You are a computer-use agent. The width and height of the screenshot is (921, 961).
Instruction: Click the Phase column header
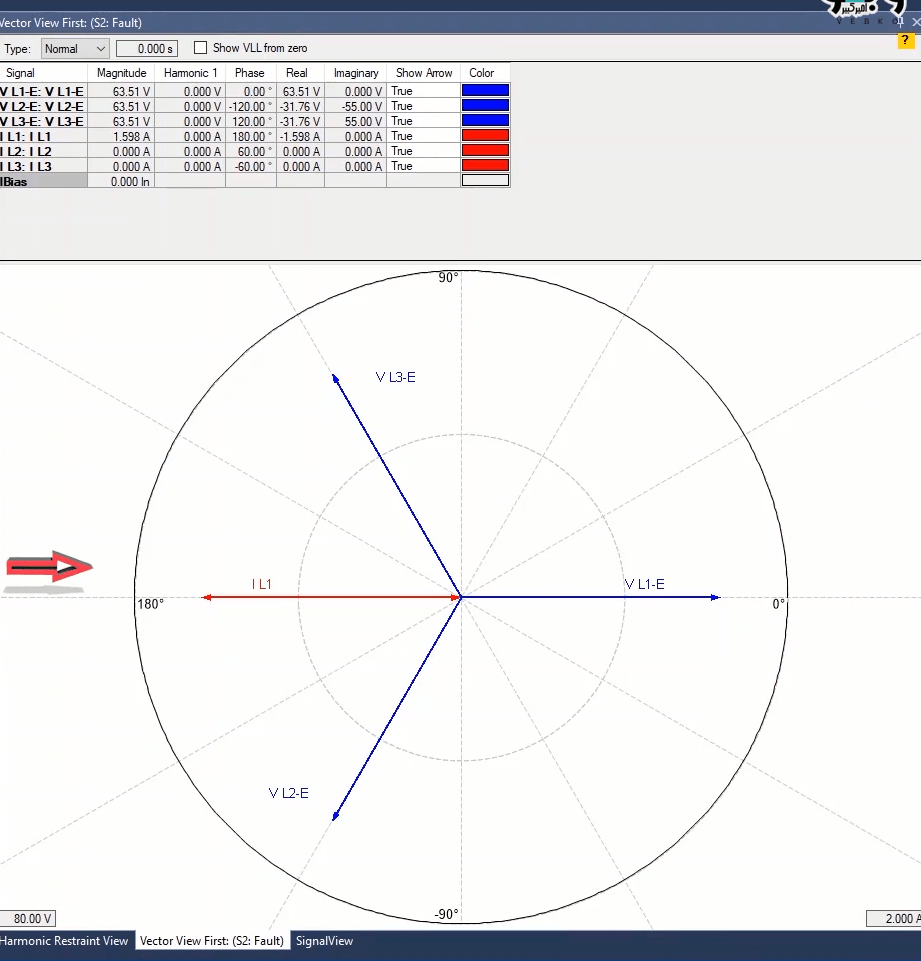pos(249,73)
